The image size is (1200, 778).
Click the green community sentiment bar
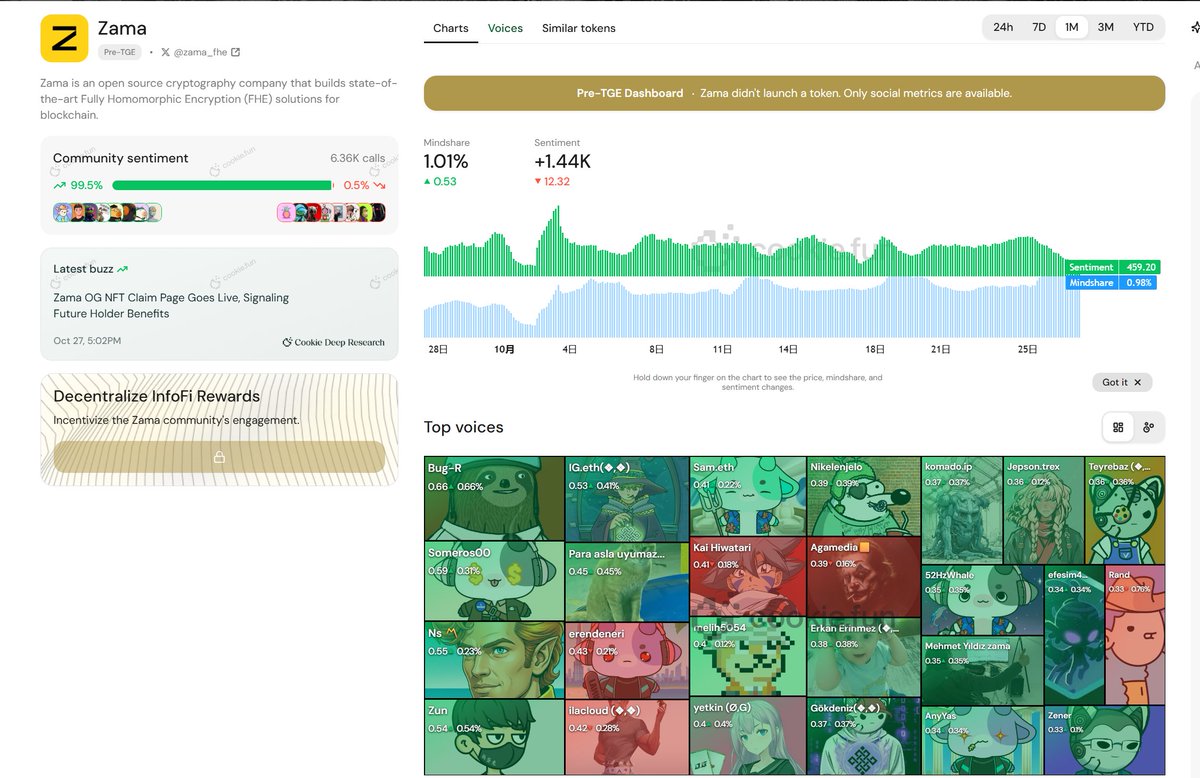[222, 185]
